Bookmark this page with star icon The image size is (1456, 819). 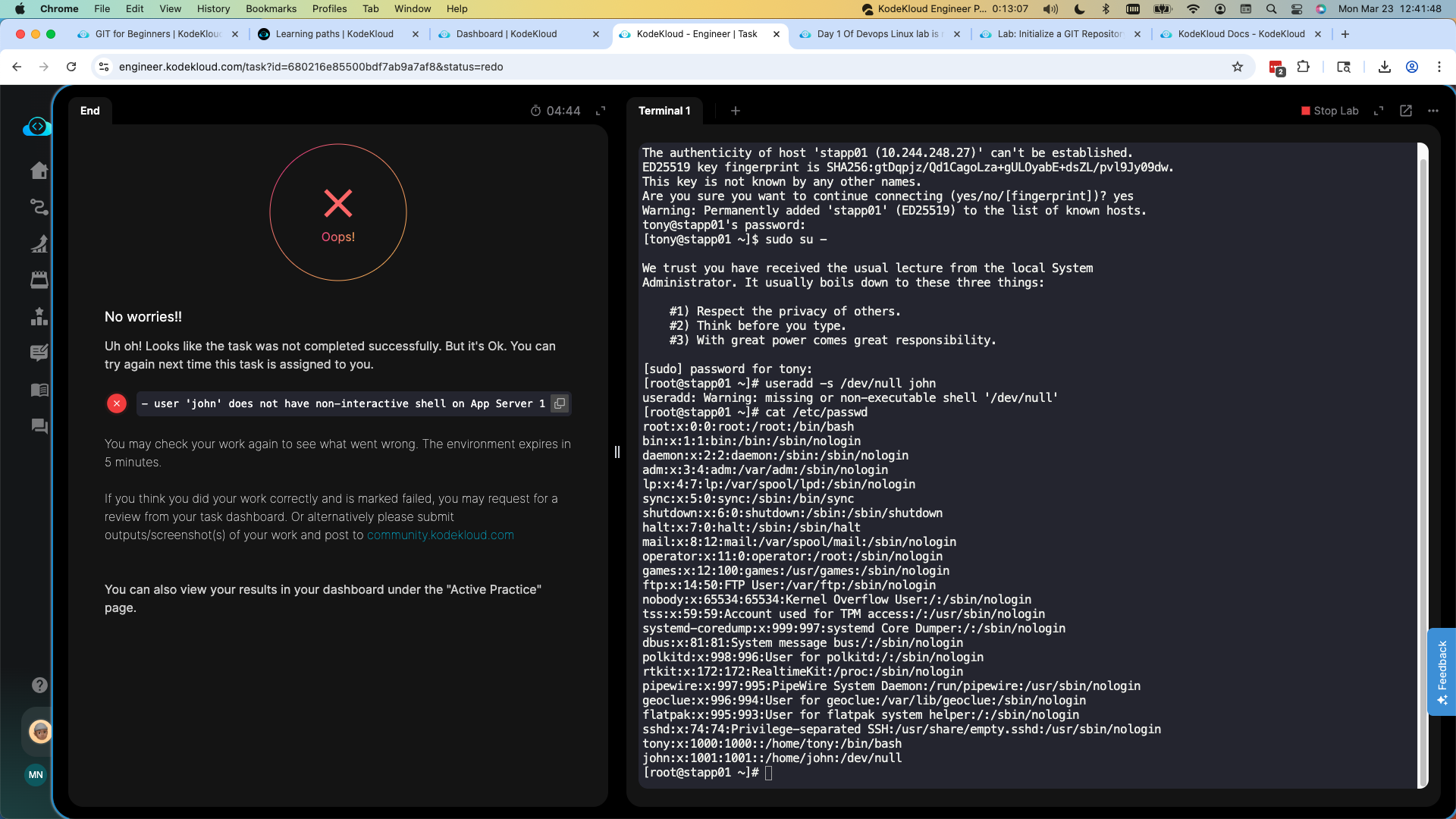[x=1238, y=67]
